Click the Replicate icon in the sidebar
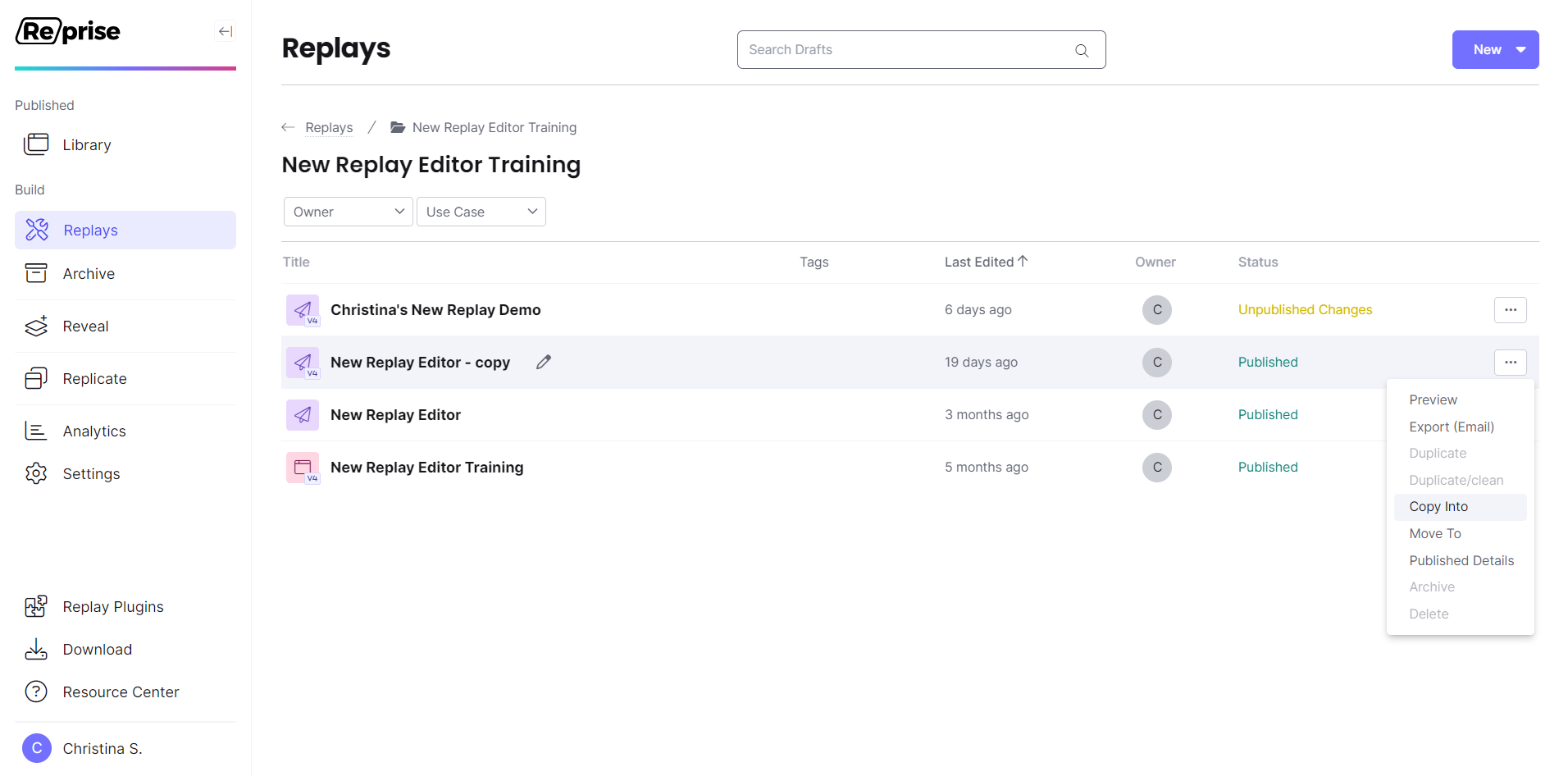Screen dimensions: 1568x776 point(36,378)
